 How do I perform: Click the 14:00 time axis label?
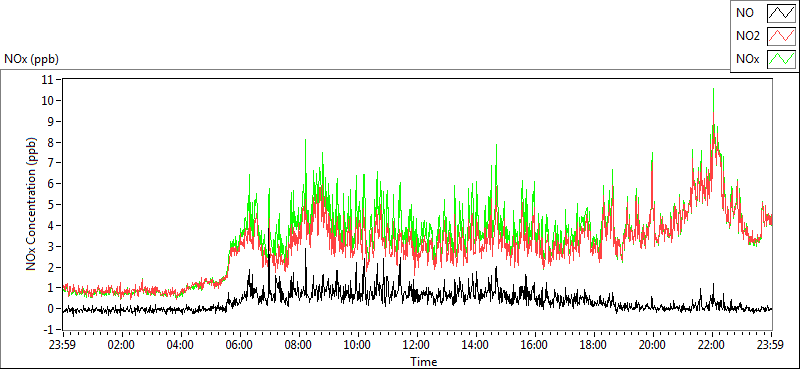476,345
